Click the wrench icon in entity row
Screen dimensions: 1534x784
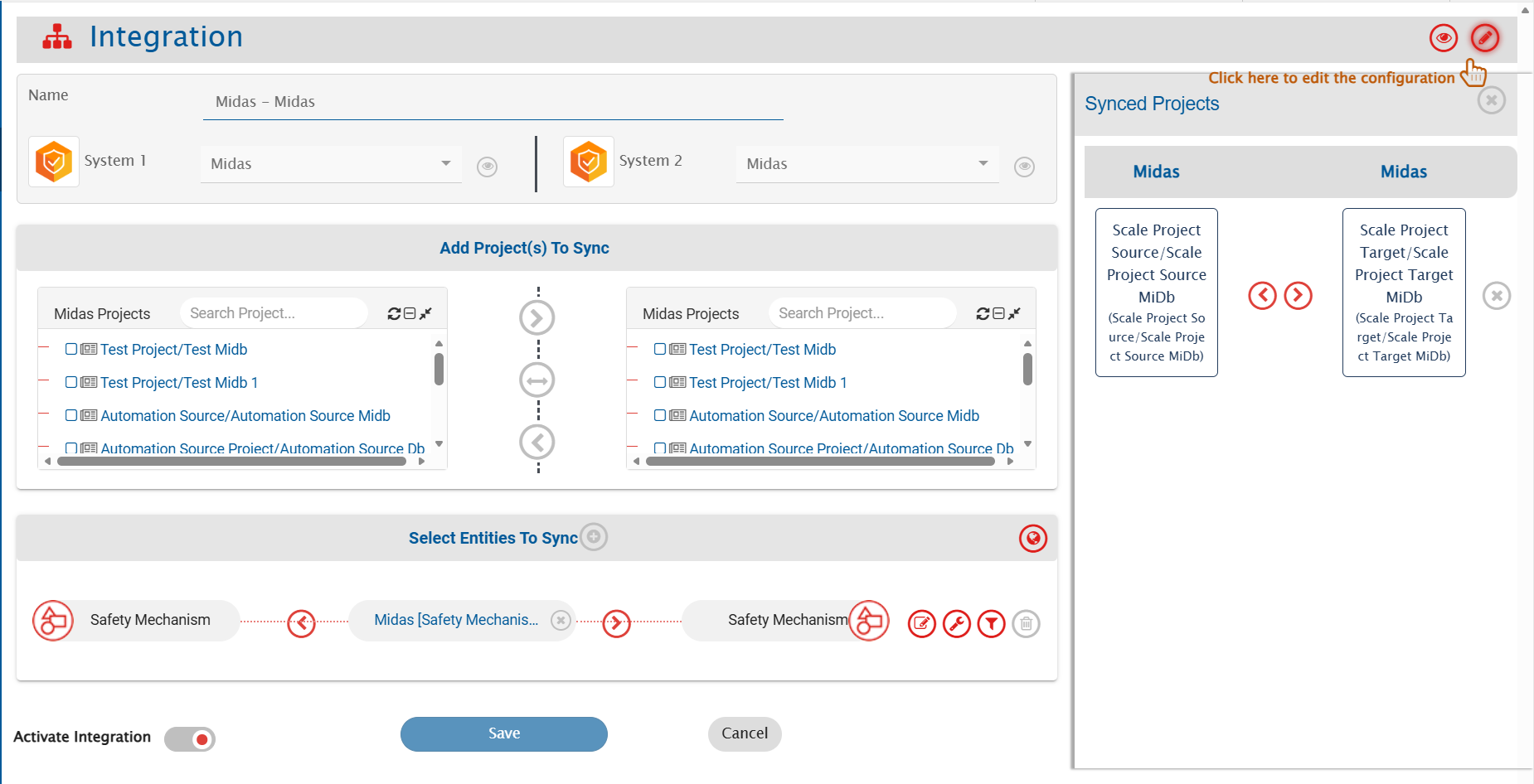(956, 623)
